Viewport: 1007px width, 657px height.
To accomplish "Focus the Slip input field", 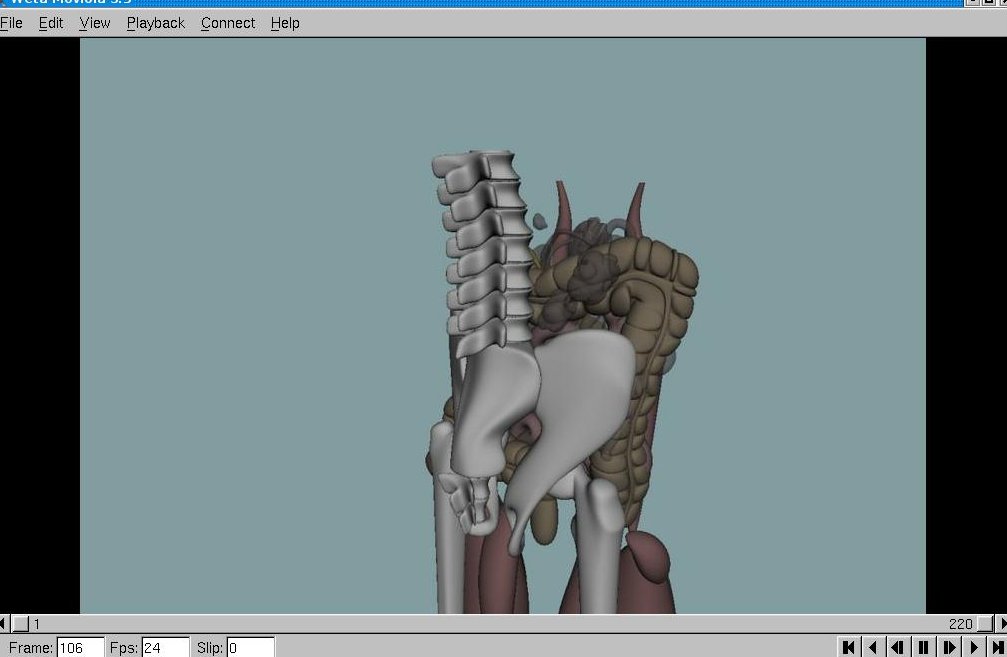I will tap(250, 648).
